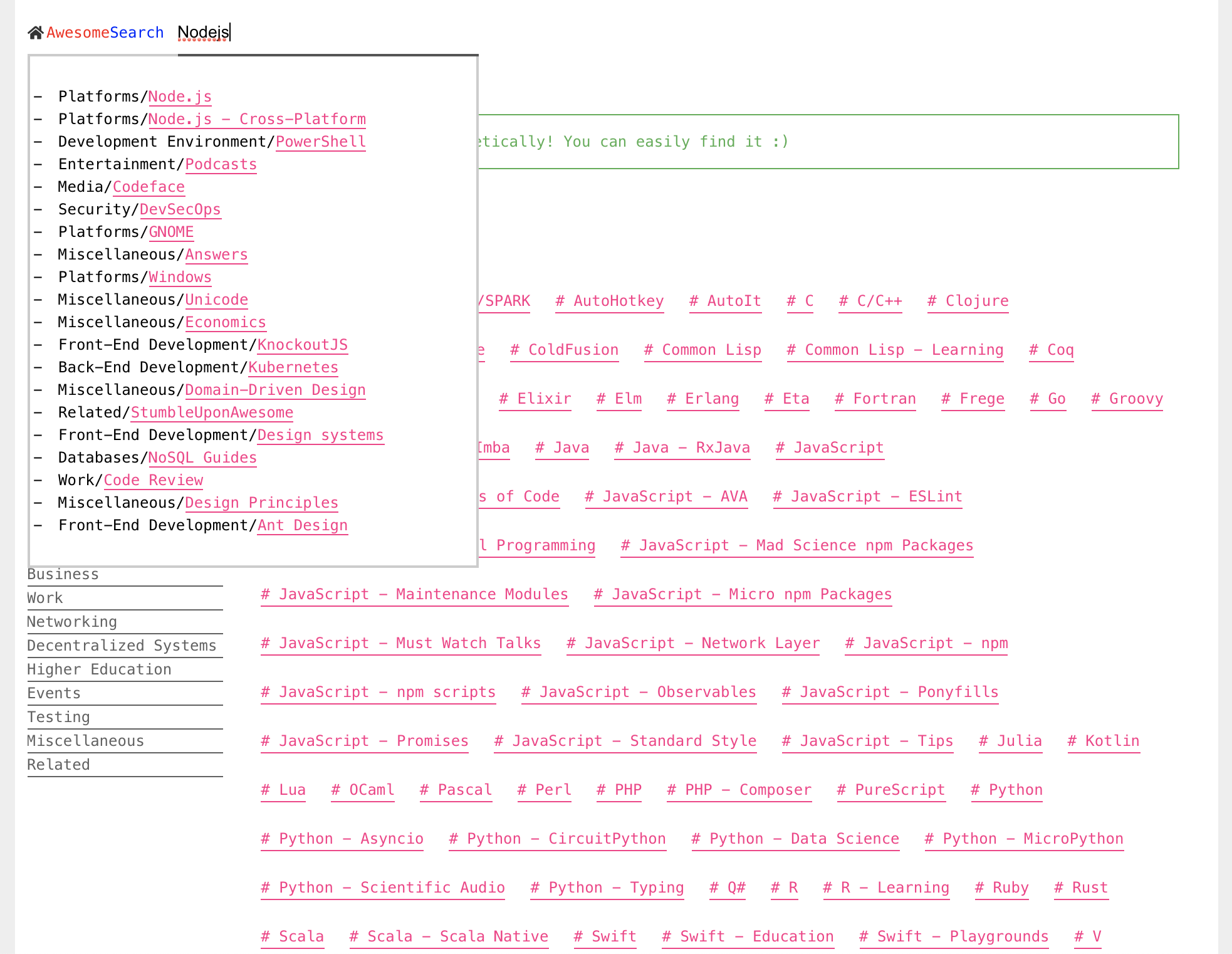Open the AwesomeSearch title link
Viewport: 1232px width, 954px height.
coord(105,33)
